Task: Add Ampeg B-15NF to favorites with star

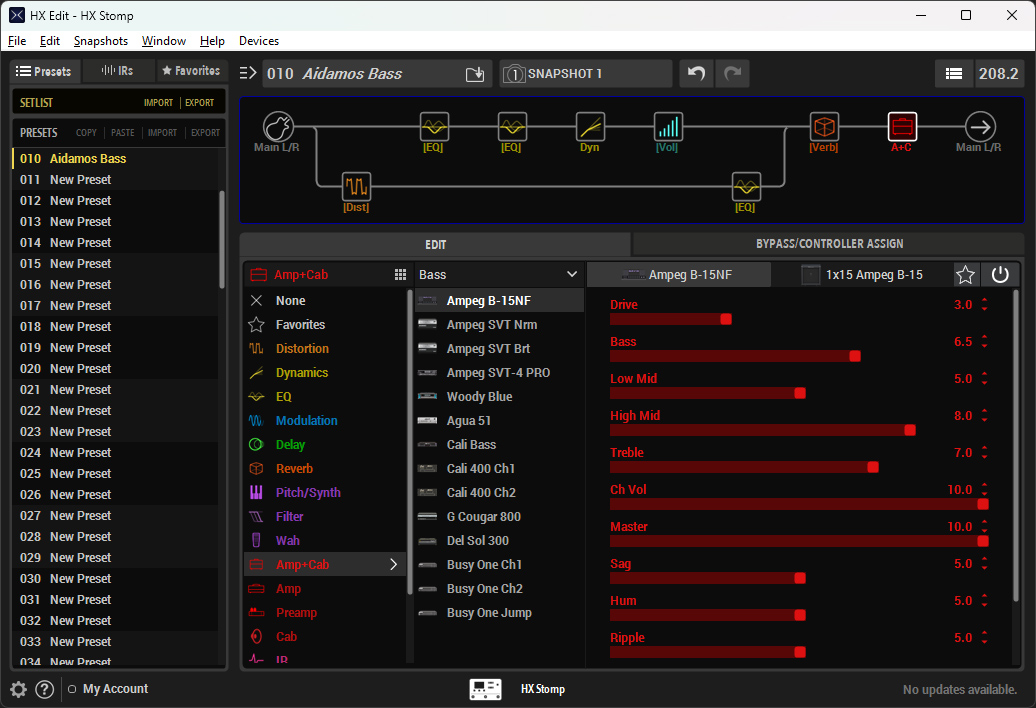Action: click(x=965, y=275)
